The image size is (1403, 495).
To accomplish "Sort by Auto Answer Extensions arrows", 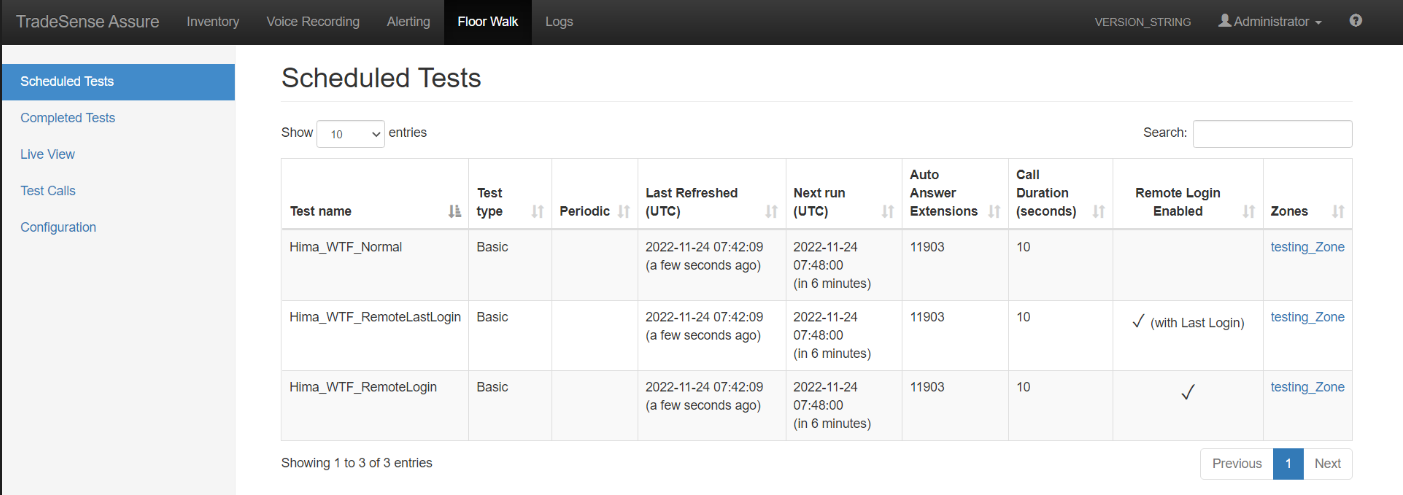I will [994, 211].
